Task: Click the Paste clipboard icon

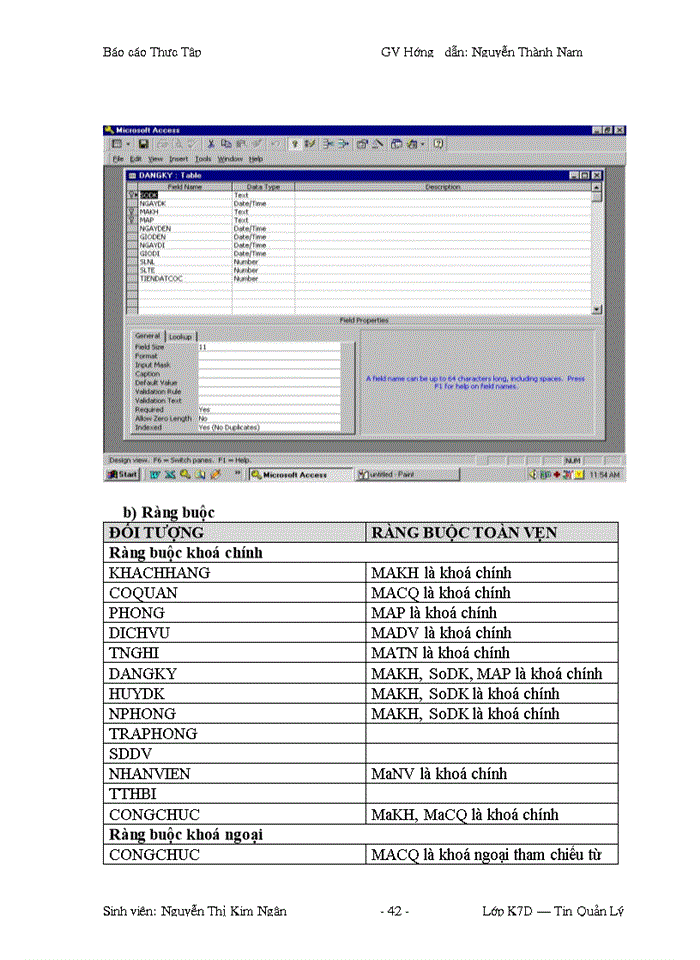Action: tap(241, 144)
